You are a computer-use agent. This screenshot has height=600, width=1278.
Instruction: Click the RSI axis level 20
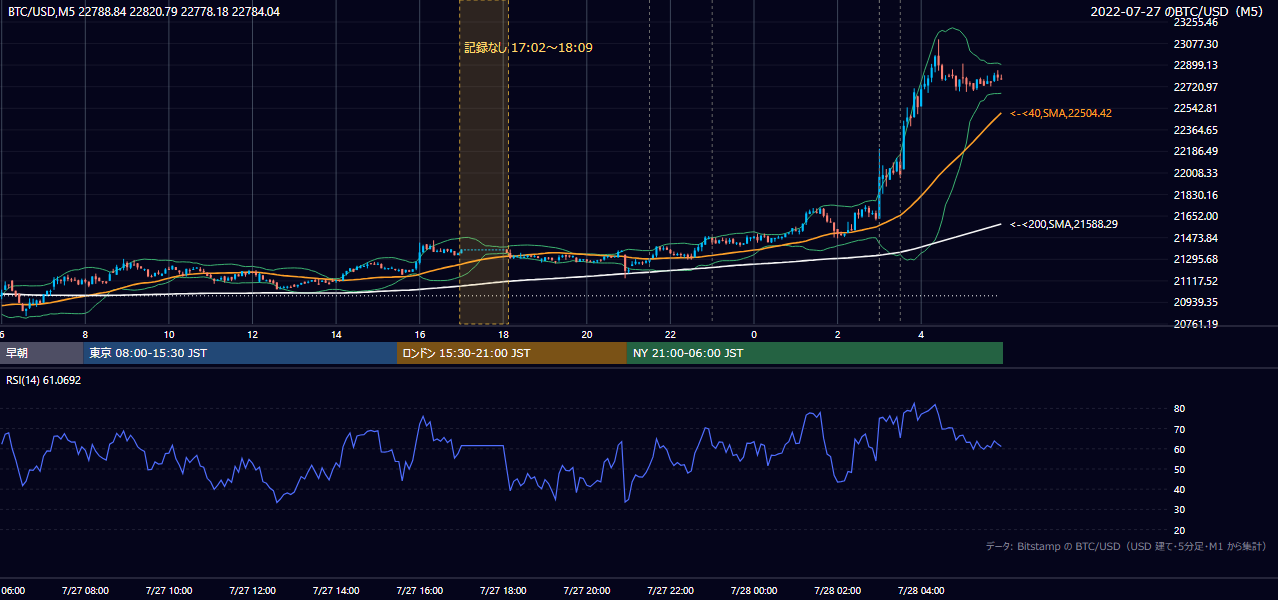click(x=1180, y=530)
